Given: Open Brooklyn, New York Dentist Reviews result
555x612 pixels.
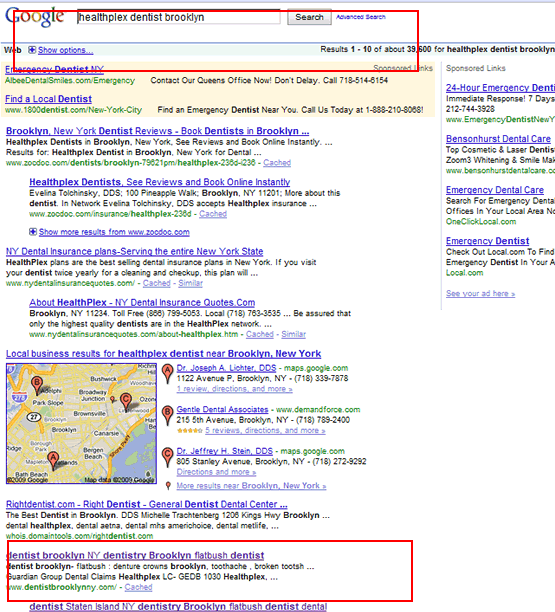Looking at the screenshot, I should point(157,131).
